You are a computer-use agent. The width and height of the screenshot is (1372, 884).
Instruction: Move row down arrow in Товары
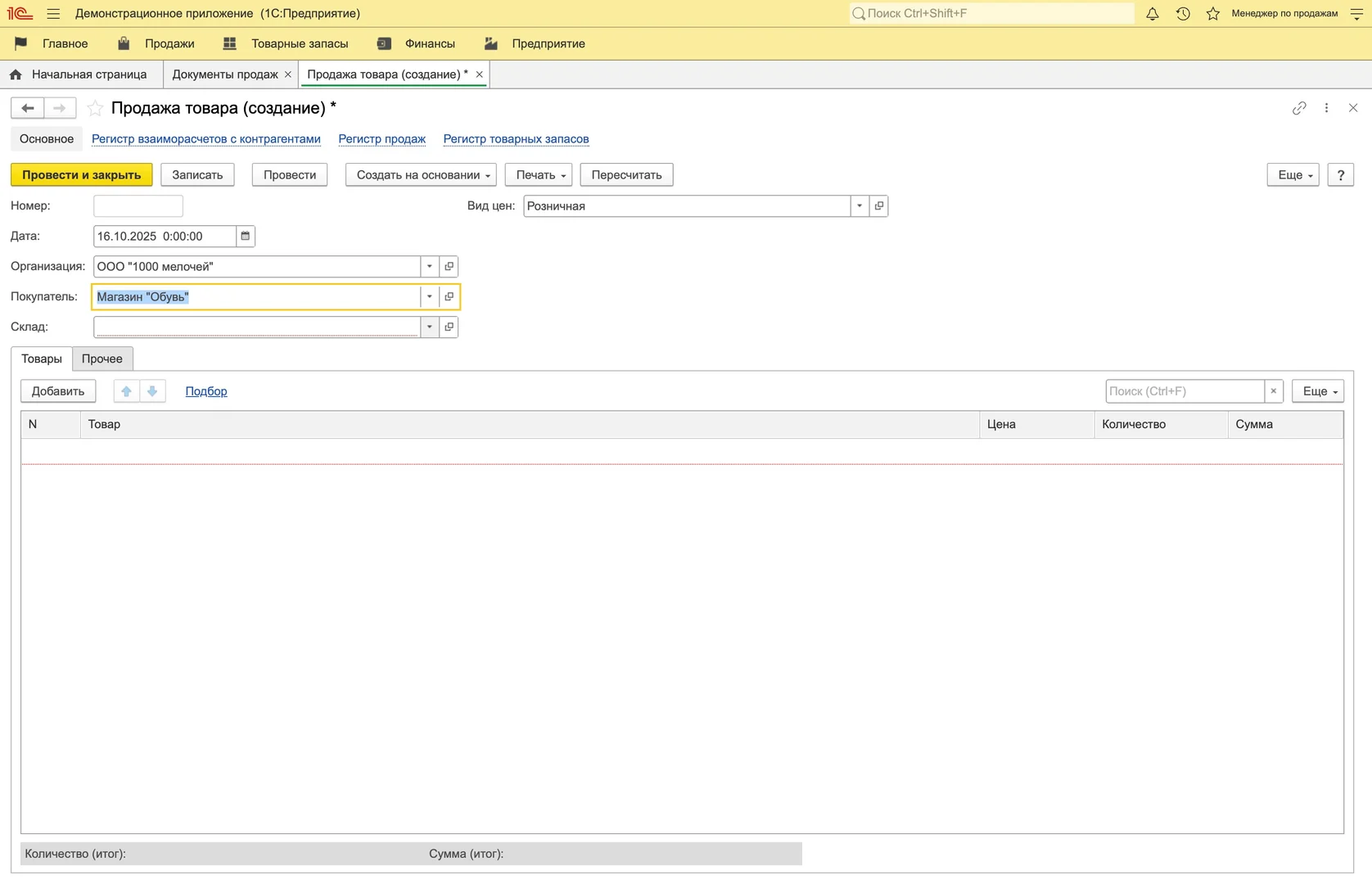(152, 391)
